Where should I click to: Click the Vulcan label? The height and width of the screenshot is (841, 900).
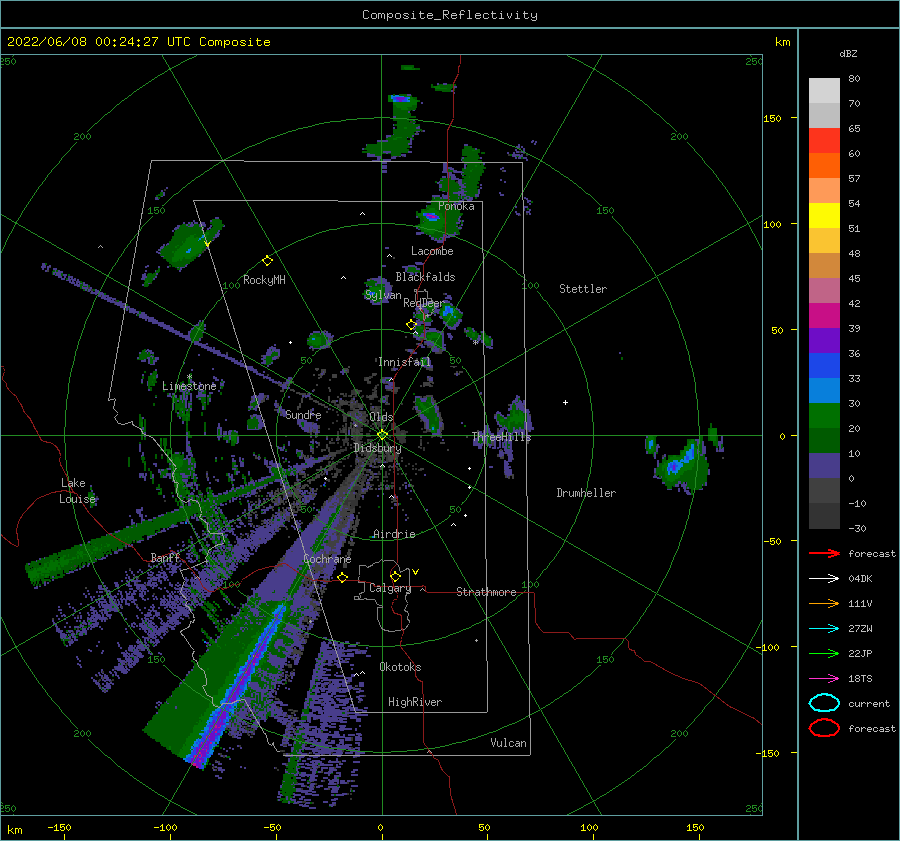click(508, 743)
